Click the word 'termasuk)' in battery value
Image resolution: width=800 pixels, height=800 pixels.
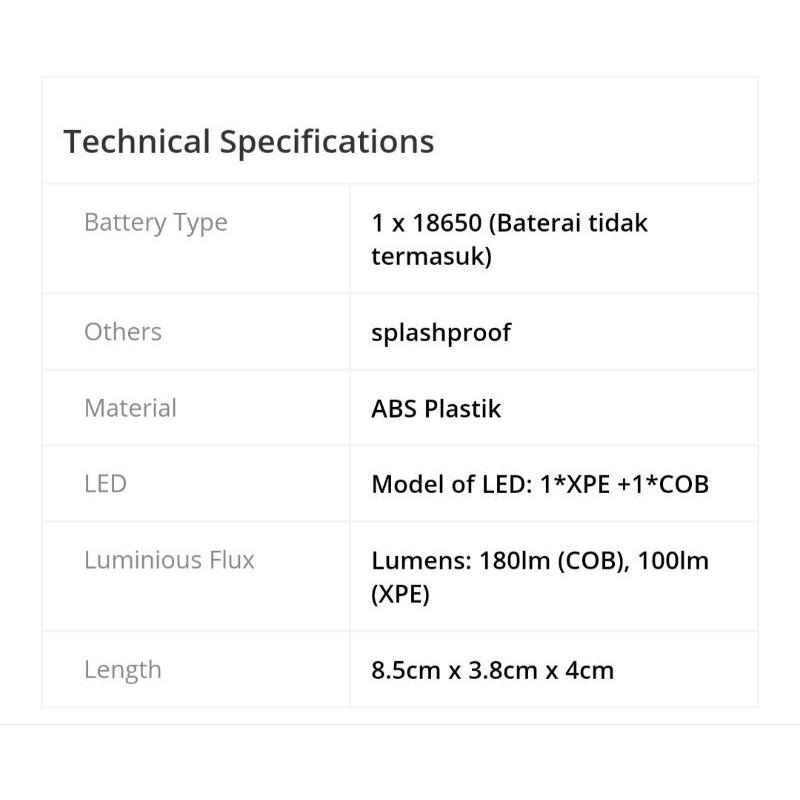tap(431, 257)
